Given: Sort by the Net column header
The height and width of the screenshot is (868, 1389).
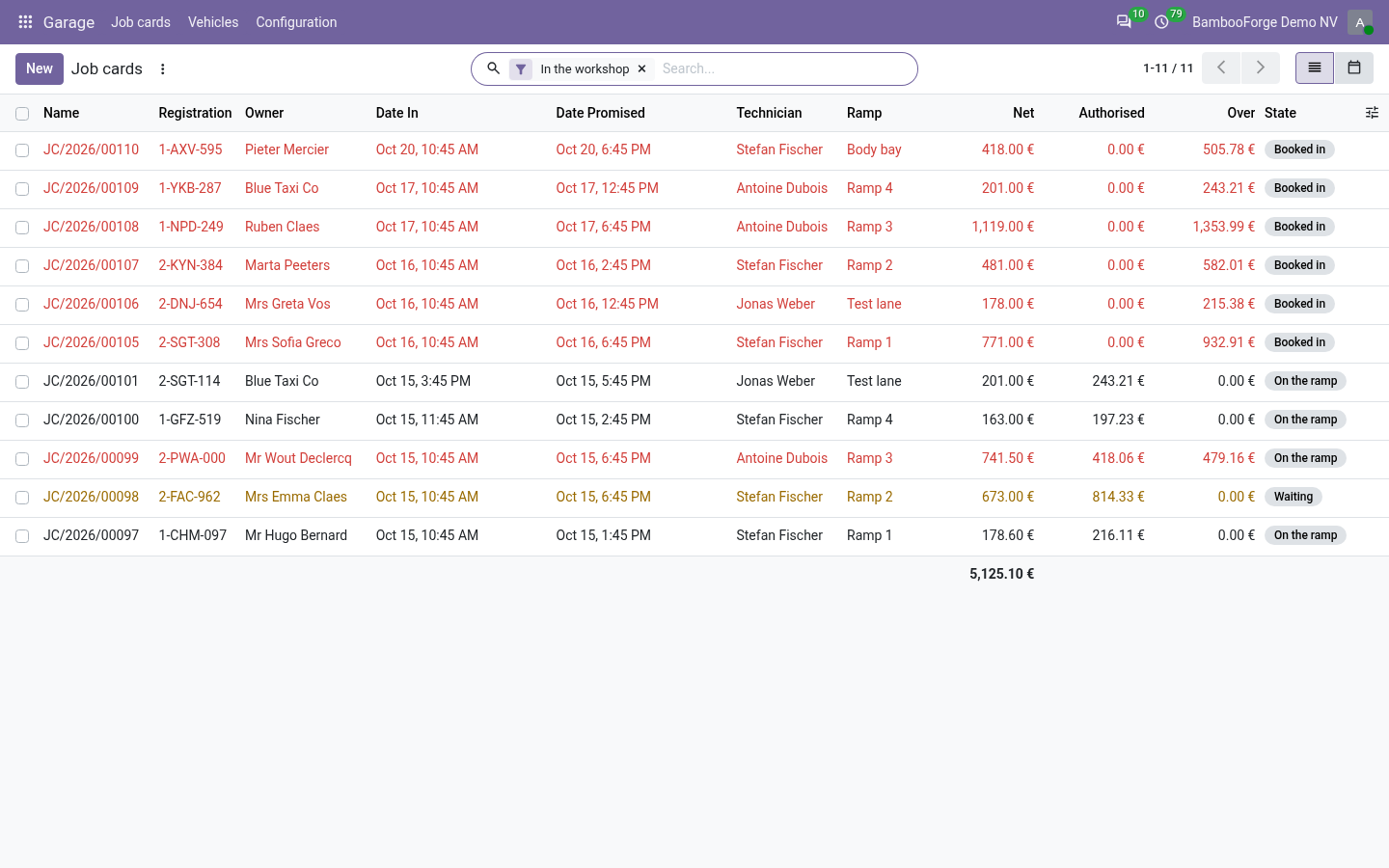Looking at the screenshot, I should tap(1023, 113).
